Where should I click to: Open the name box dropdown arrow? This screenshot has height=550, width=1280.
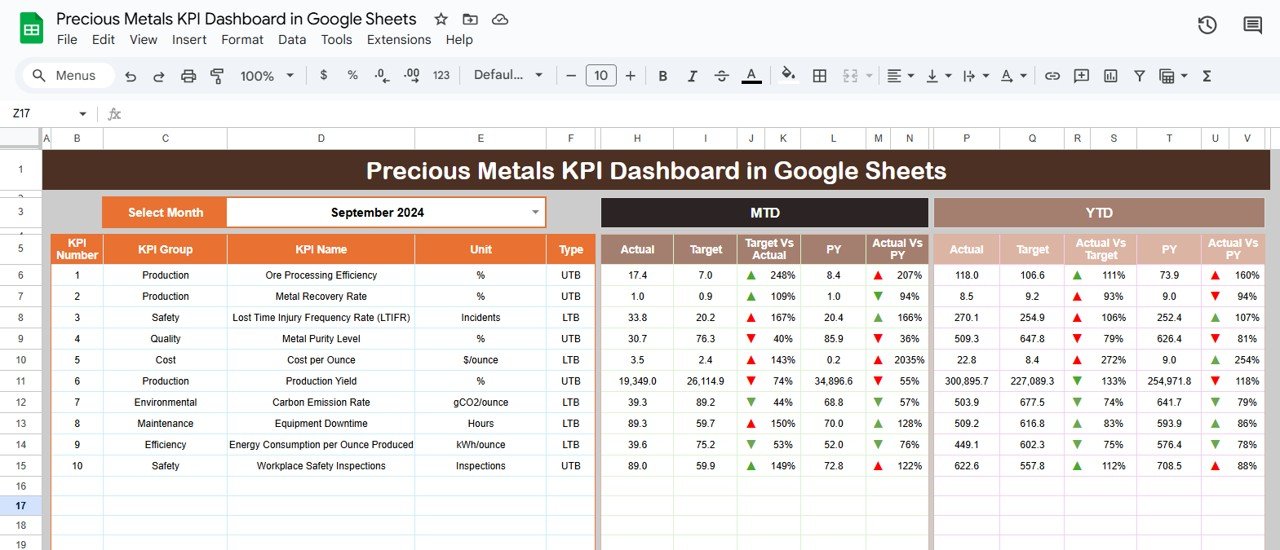pyautogui.click(x=82, y=114)
